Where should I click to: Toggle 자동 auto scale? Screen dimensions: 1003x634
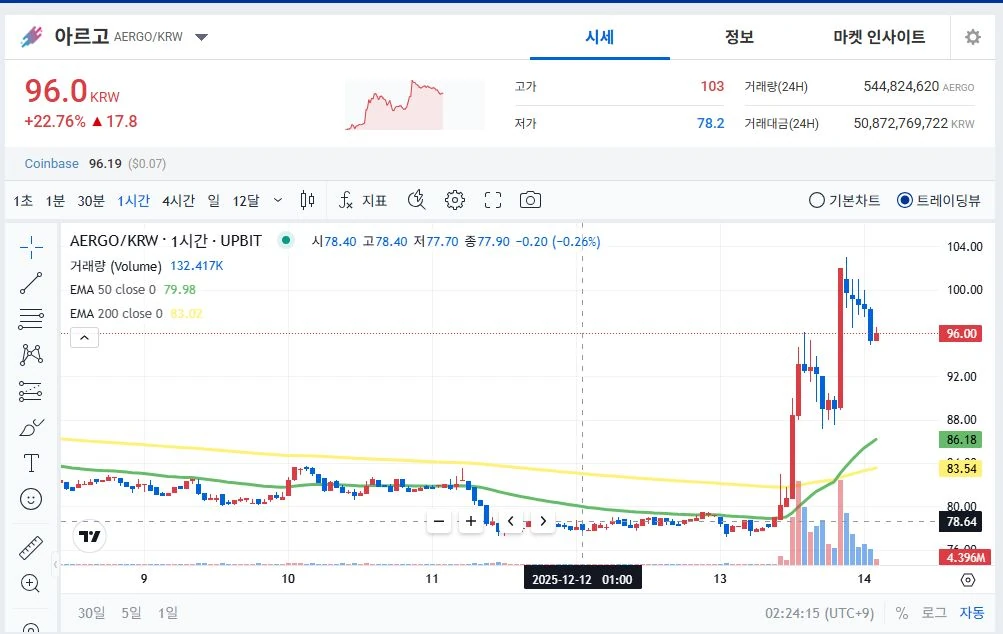[x=972, y=613]
